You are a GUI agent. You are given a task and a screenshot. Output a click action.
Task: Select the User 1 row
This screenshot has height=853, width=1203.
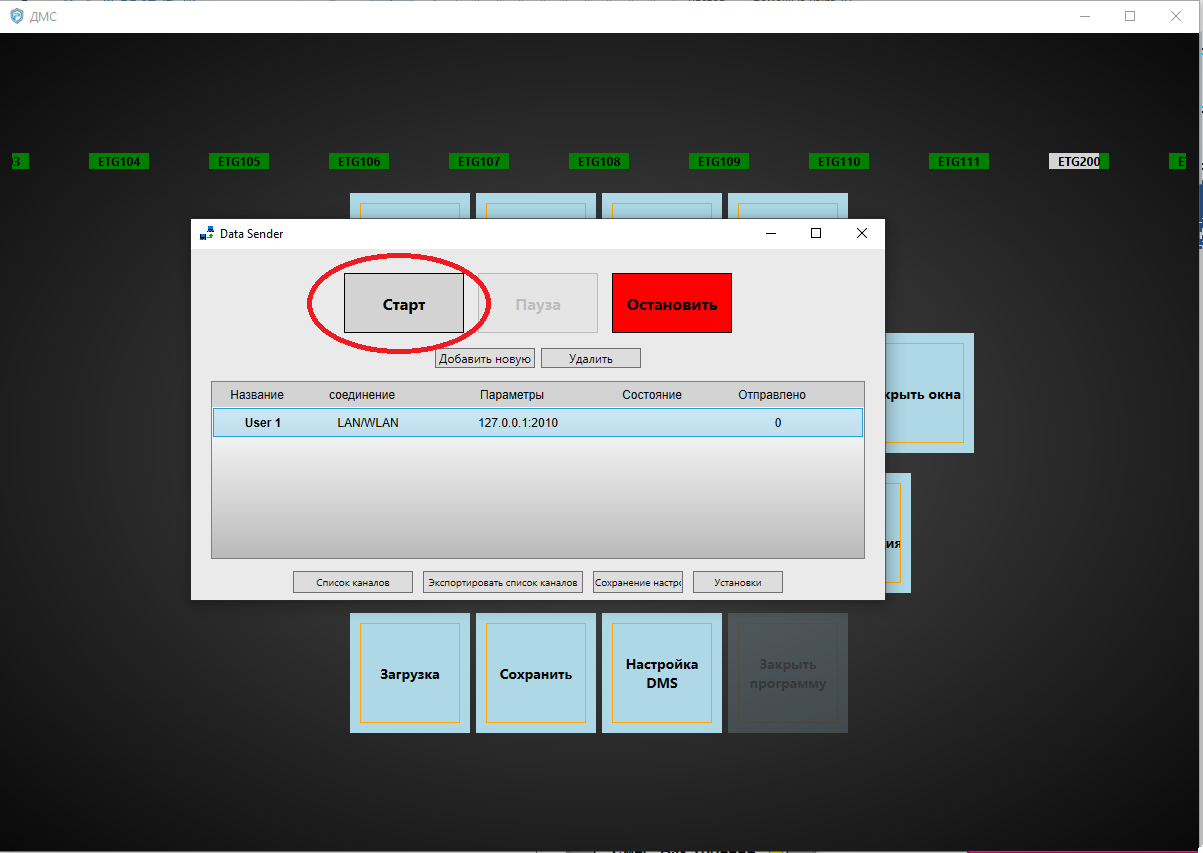(537, 423)
